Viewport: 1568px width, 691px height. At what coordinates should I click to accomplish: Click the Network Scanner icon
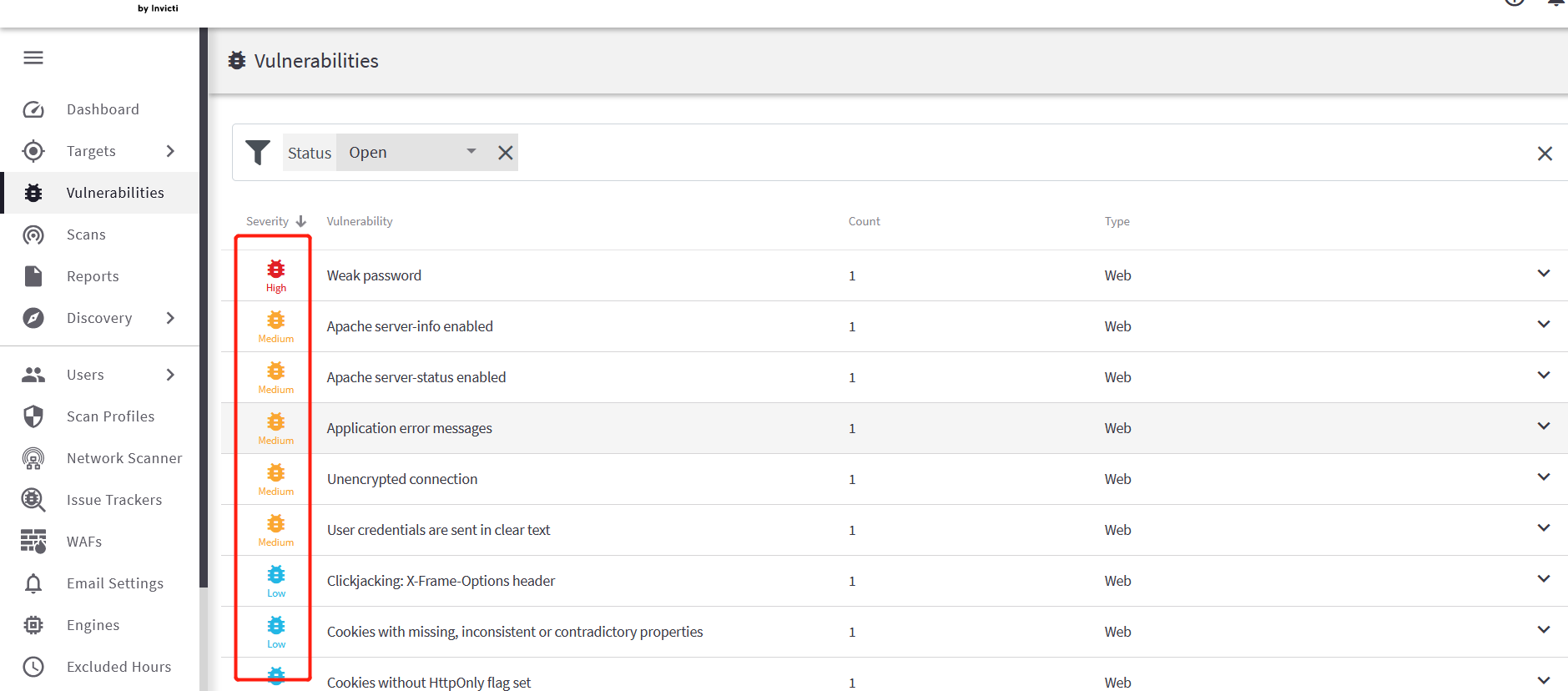[x=33, y=458]
